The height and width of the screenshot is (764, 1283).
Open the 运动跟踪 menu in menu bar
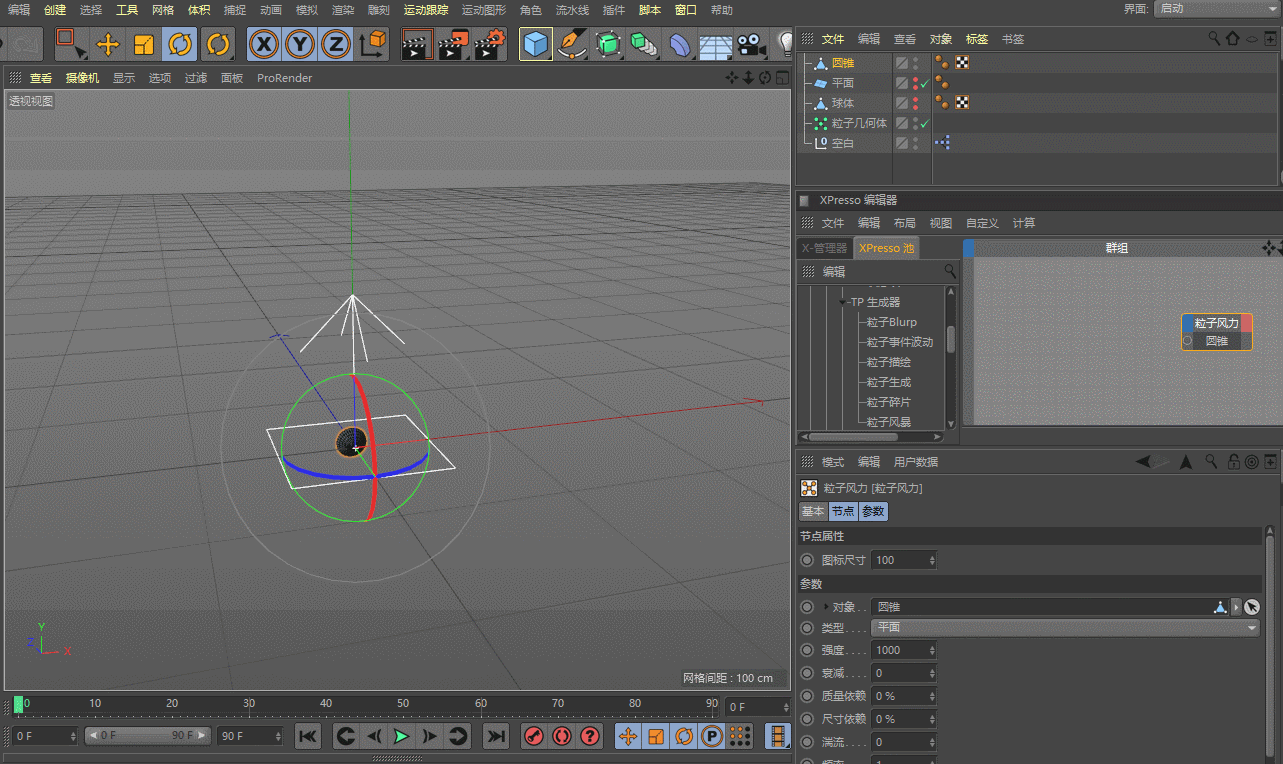[x=426, y=10]
